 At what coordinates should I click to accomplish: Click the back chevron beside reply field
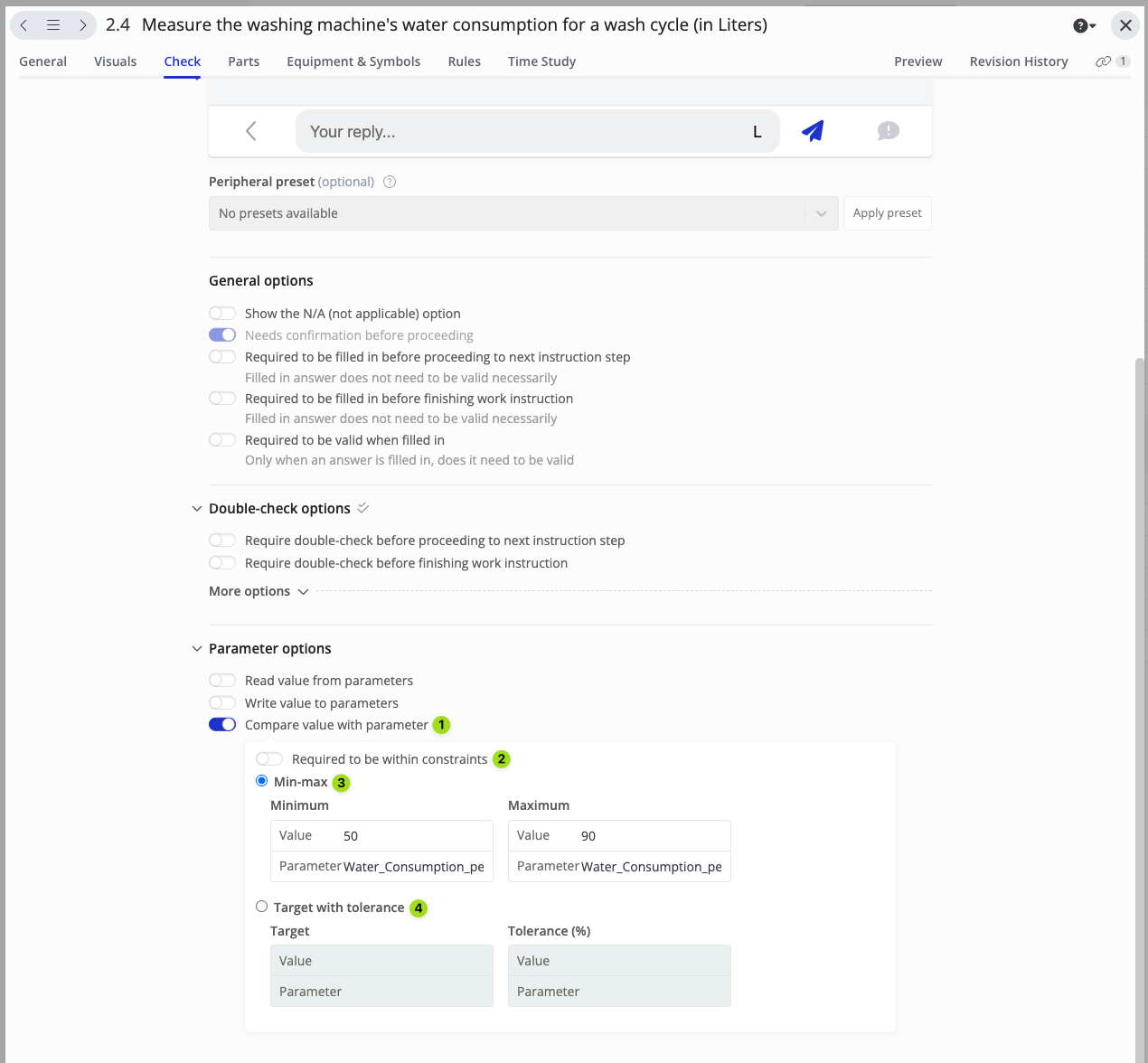[251, 131]
